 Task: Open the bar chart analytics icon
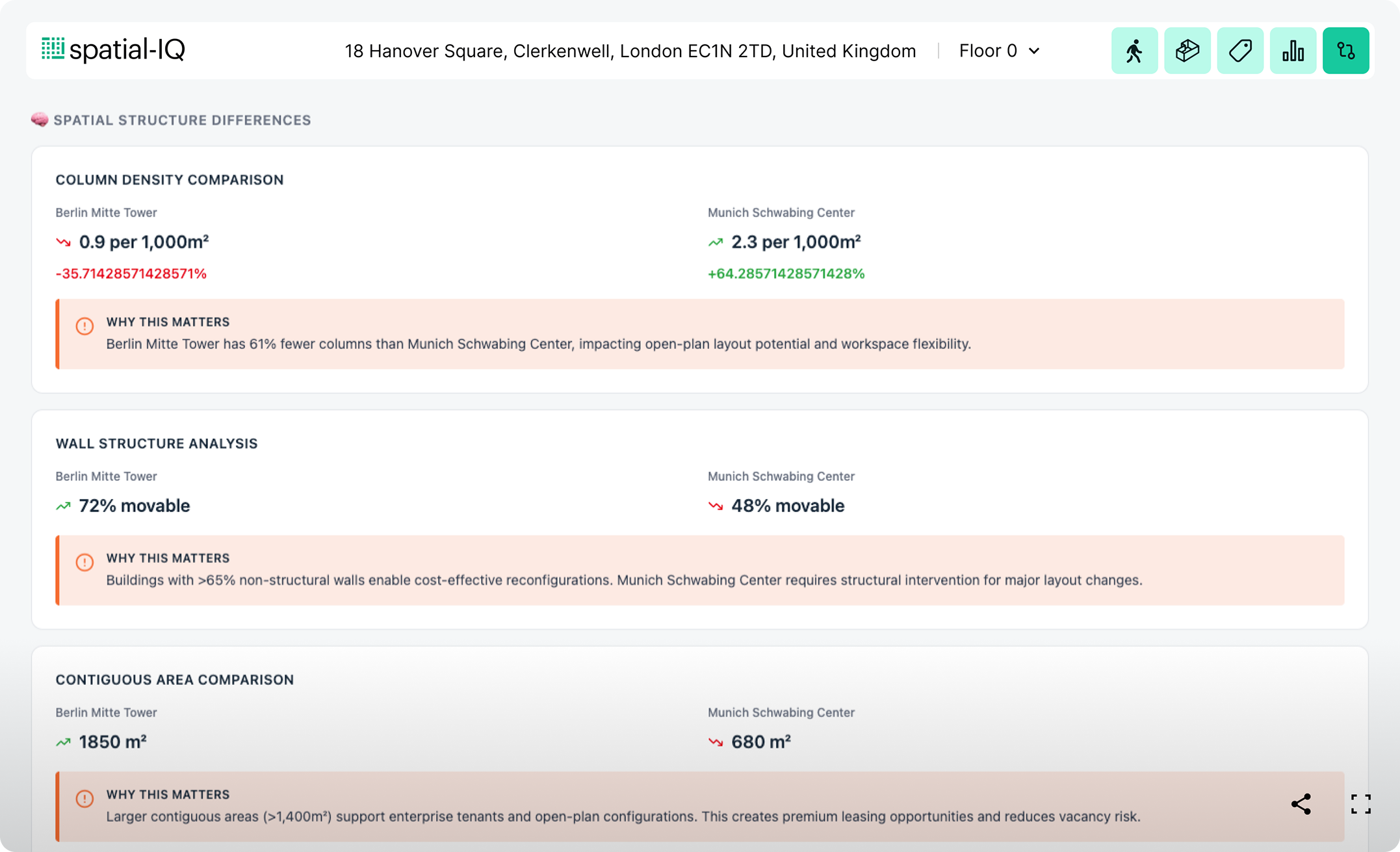[x=1293, y=51]
